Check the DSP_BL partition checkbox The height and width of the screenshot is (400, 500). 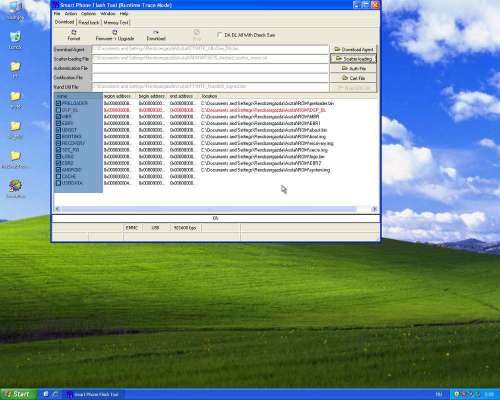58,110
